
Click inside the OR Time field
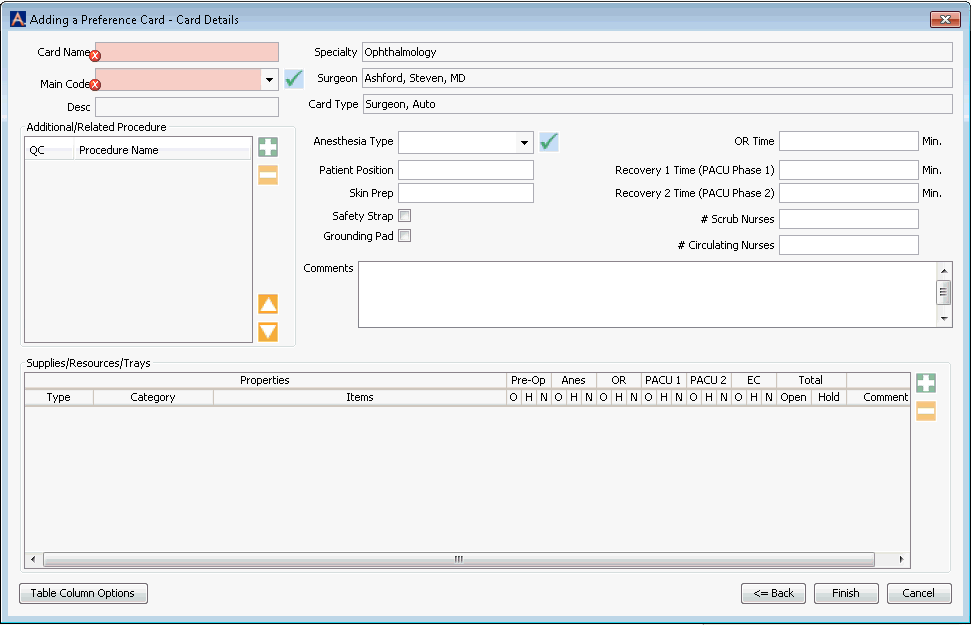(848, 141)
